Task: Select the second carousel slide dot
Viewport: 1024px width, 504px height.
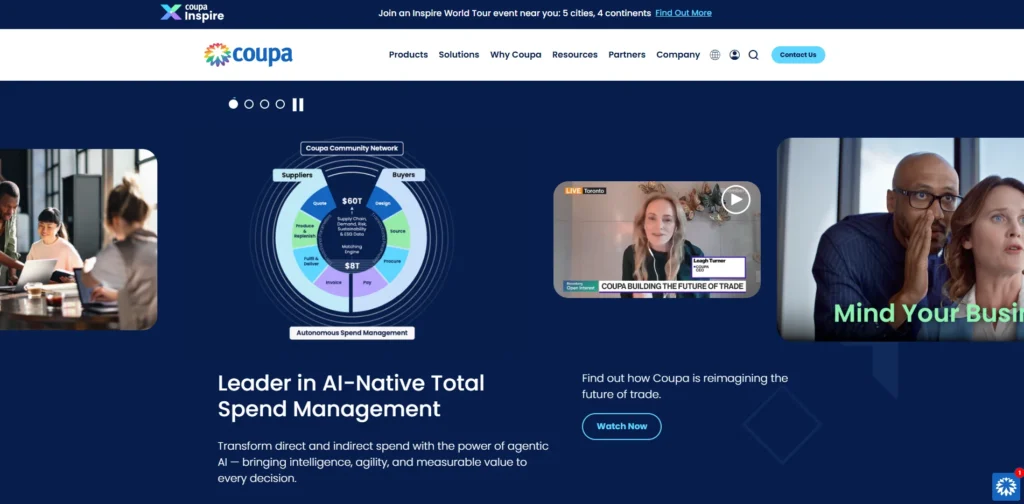Action: (249, 104)
